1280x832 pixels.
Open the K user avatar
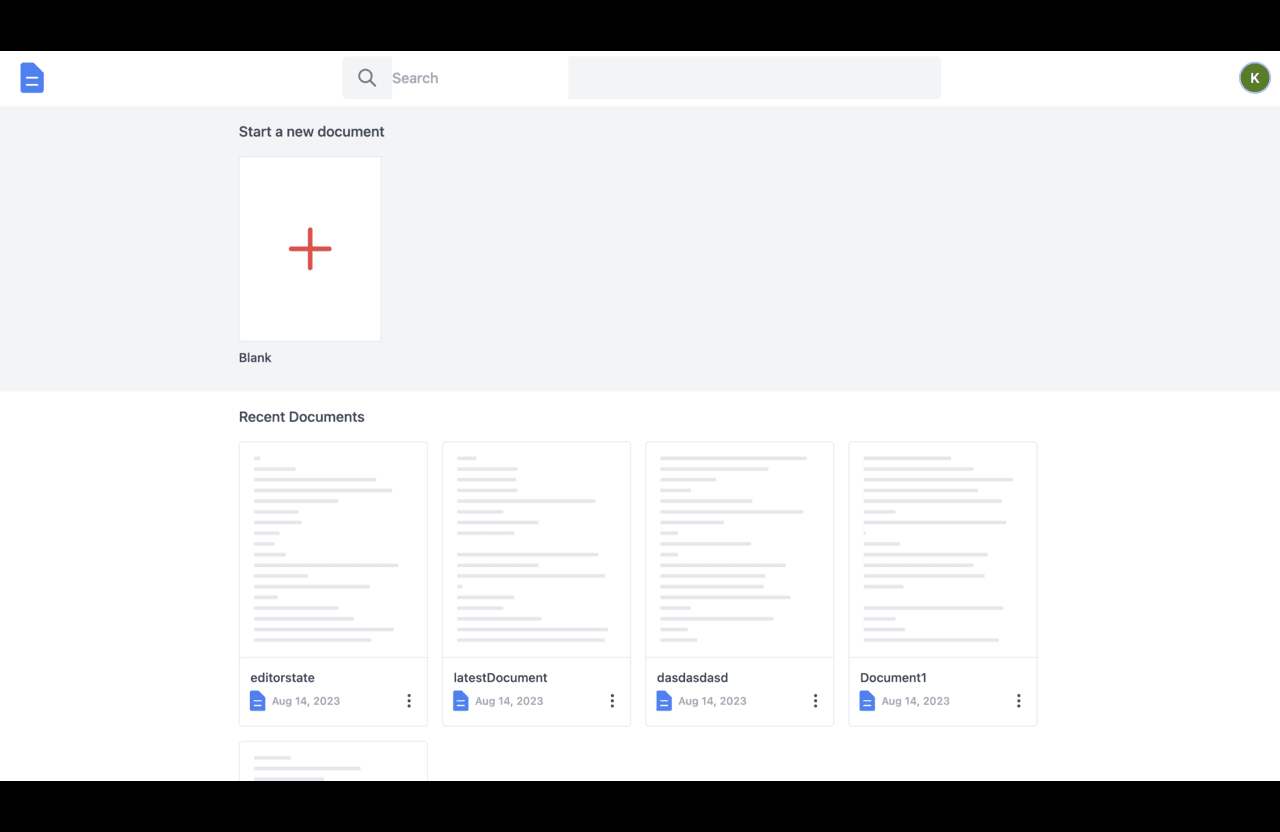tap(1255, 78)
